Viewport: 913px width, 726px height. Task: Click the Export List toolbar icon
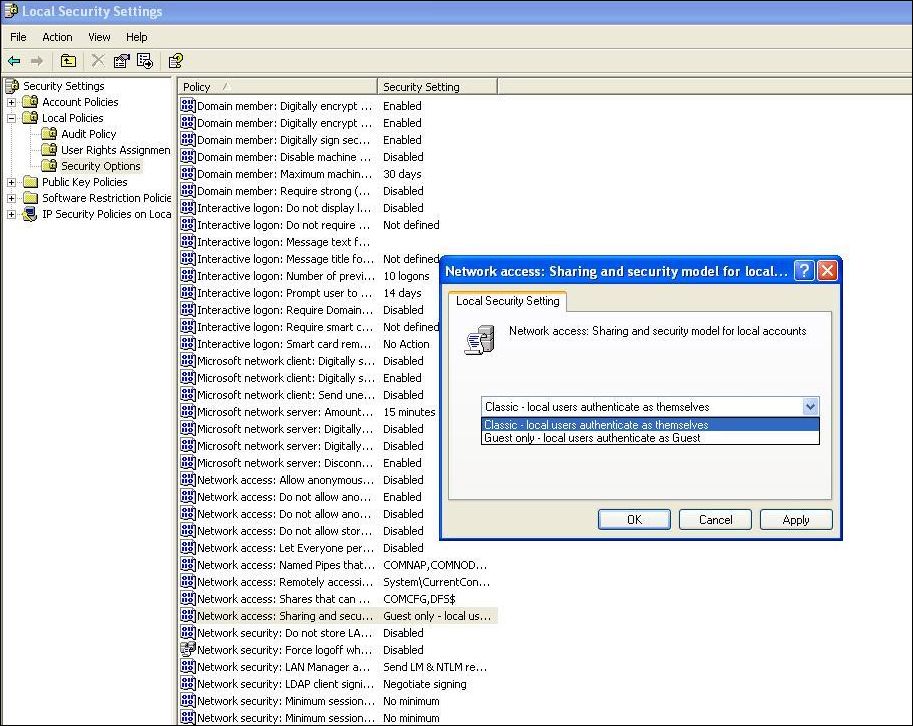point(143,62)
